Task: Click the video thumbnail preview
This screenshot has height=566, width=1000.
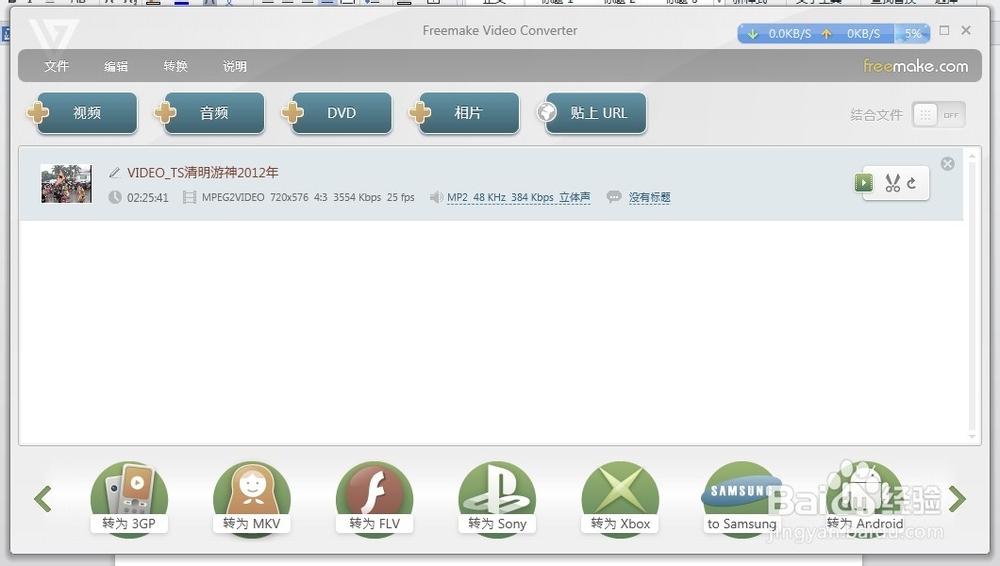Action: (66, 184)
